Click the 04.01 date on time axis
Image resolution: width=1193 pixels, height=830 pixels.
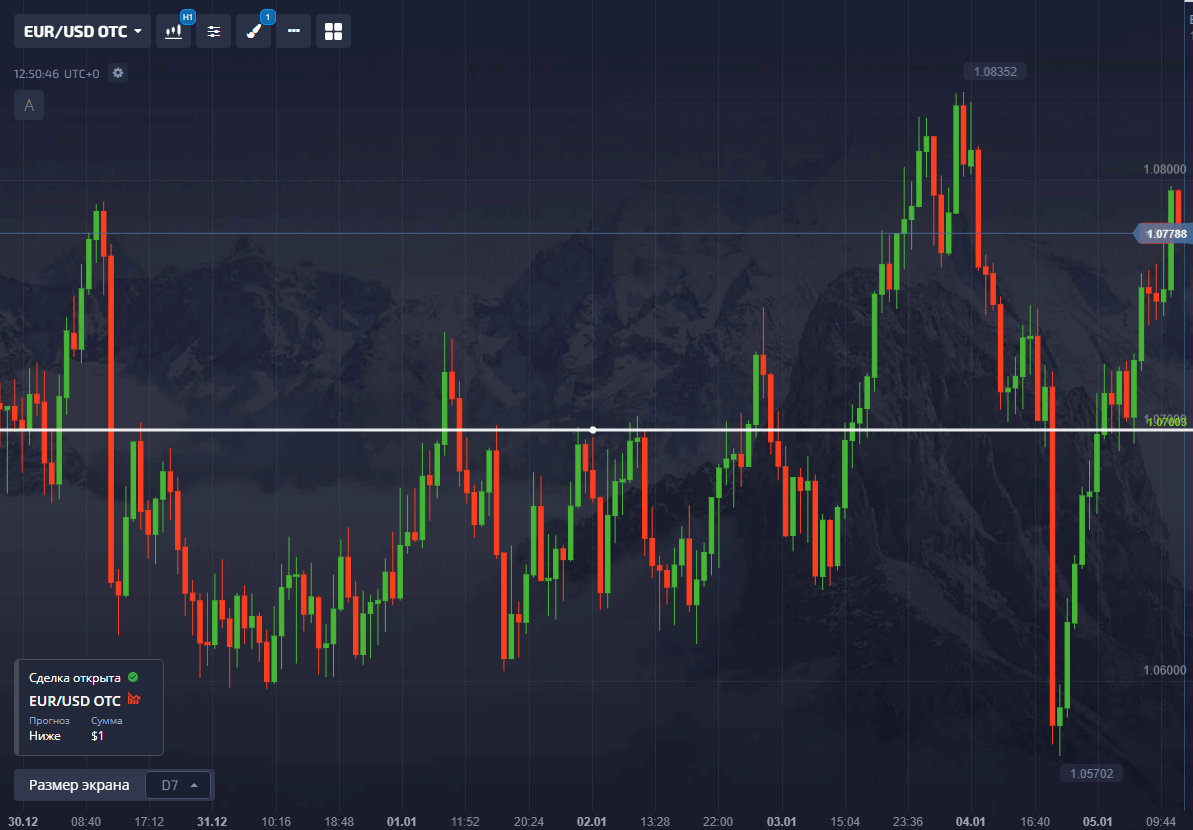point(970,821)
